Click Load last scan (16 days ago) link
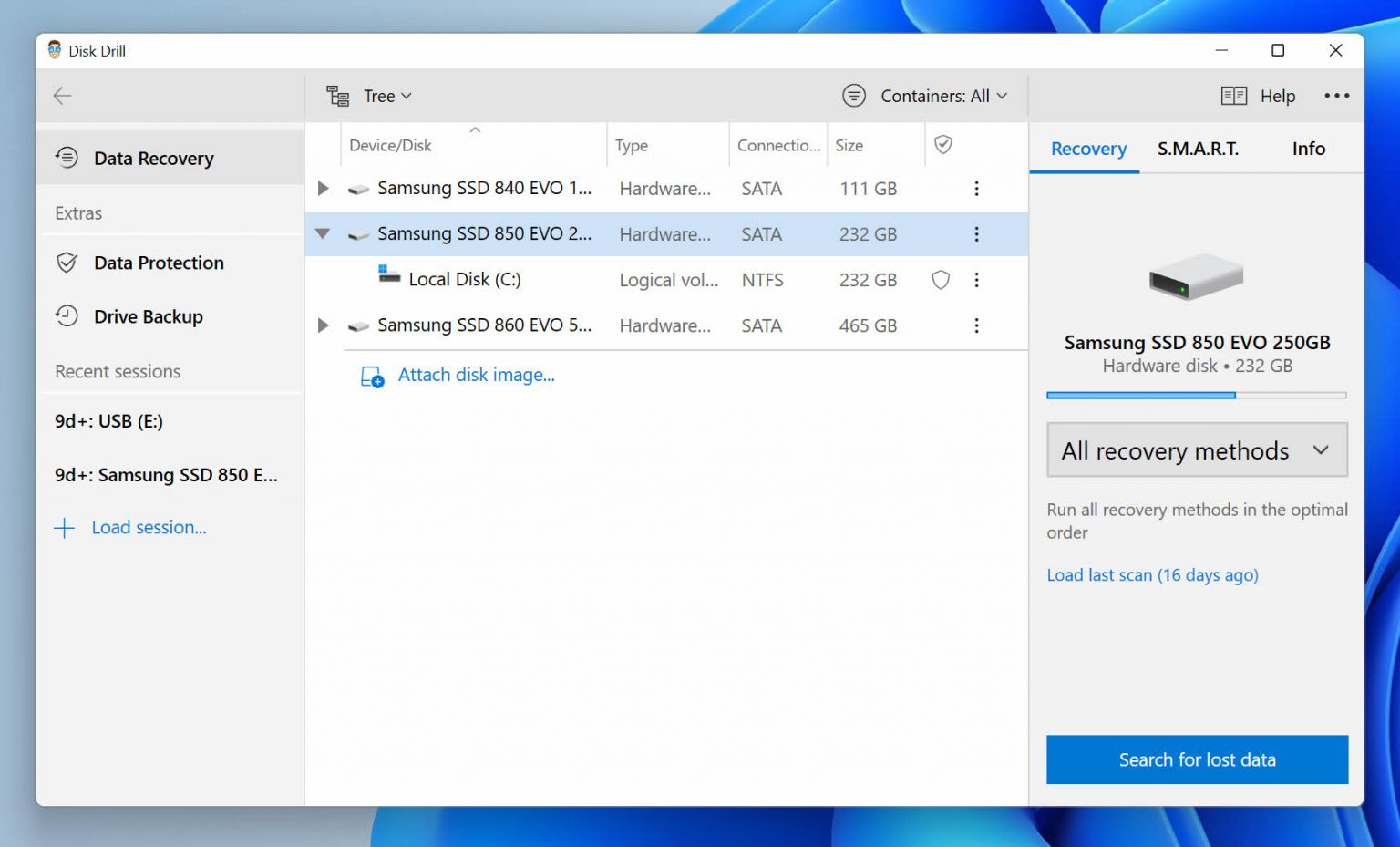This screenshot has height=847, width=1400. click(1152, 575)
